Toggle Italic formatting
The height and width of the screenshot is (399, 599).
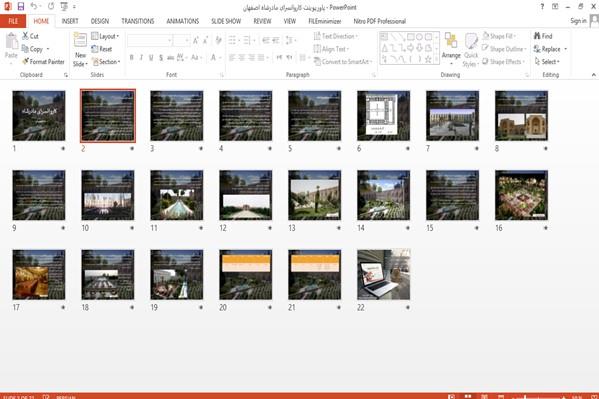point(141,57)
